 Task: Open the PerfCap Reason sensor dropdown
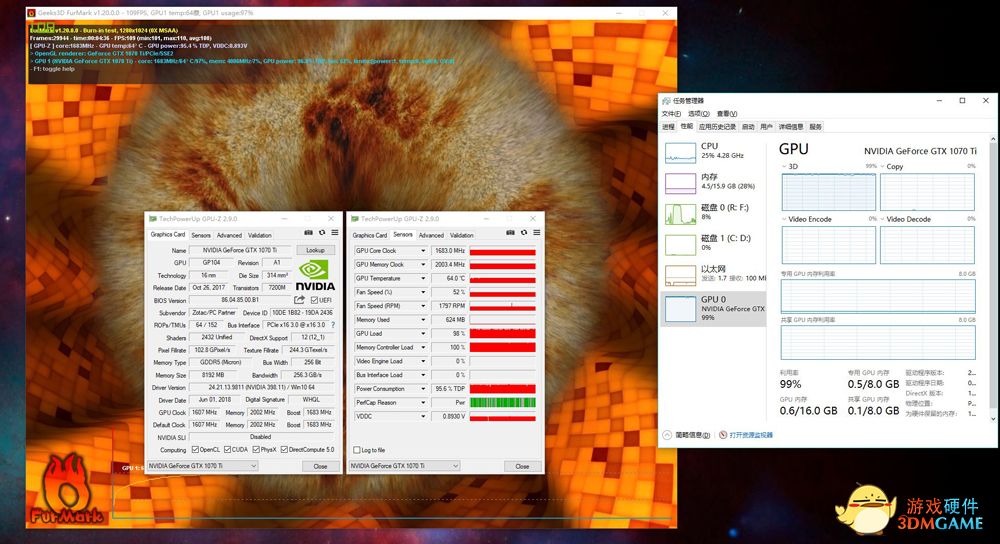click(423, 402)
